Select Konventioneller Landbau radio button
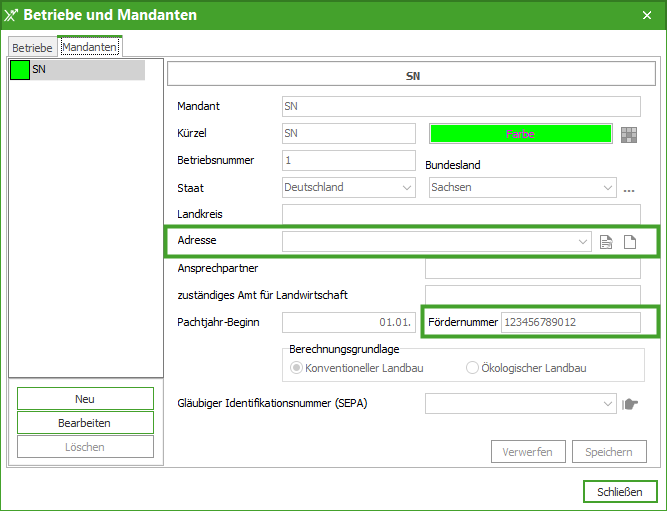Image resolution: width=667 pixels, height=511 pixels. [296, 368]
